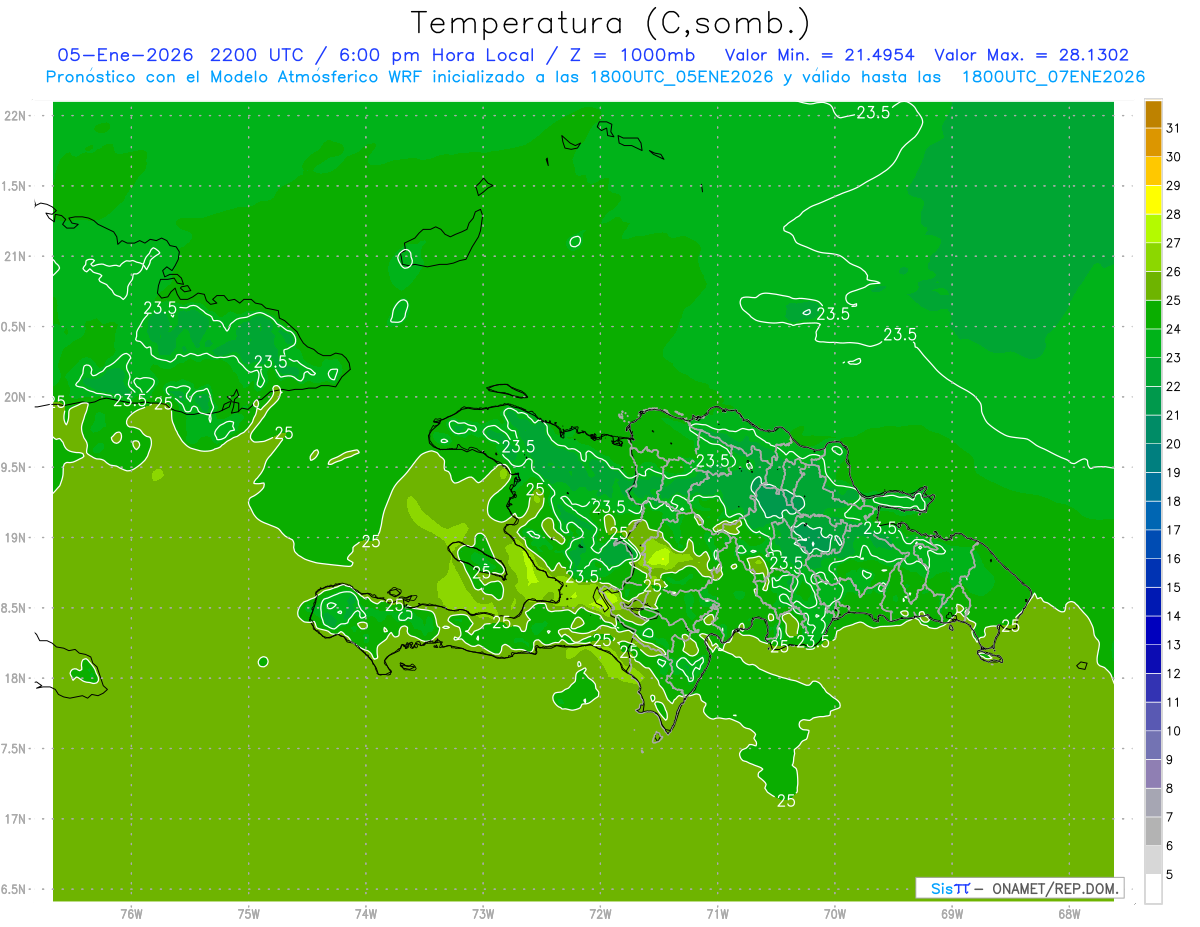Click the colorbar value label "31"
1200x927 pixels.
[1173, 127]
